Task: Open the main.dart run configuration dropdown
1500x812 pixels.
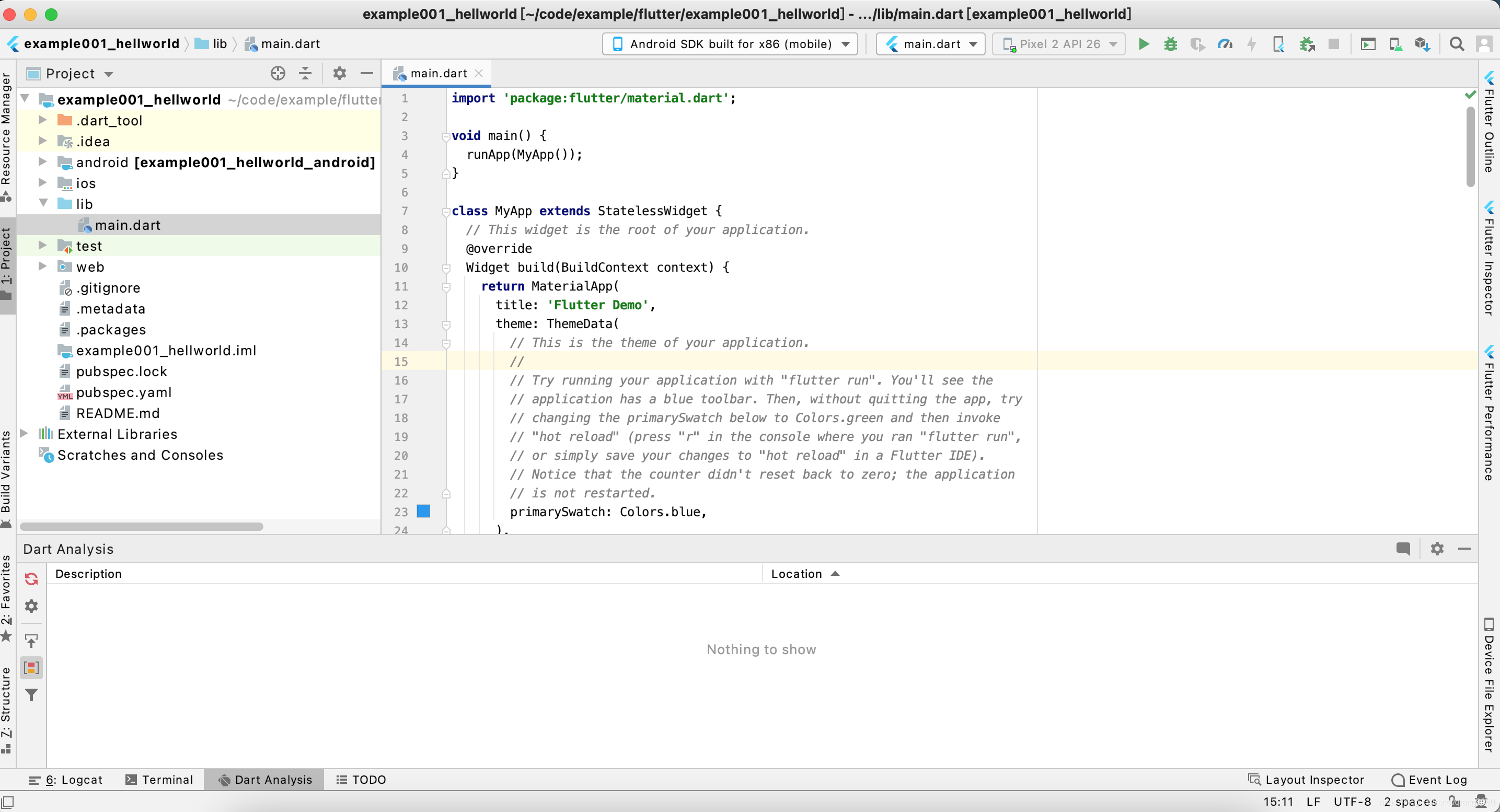Action: 930,44
